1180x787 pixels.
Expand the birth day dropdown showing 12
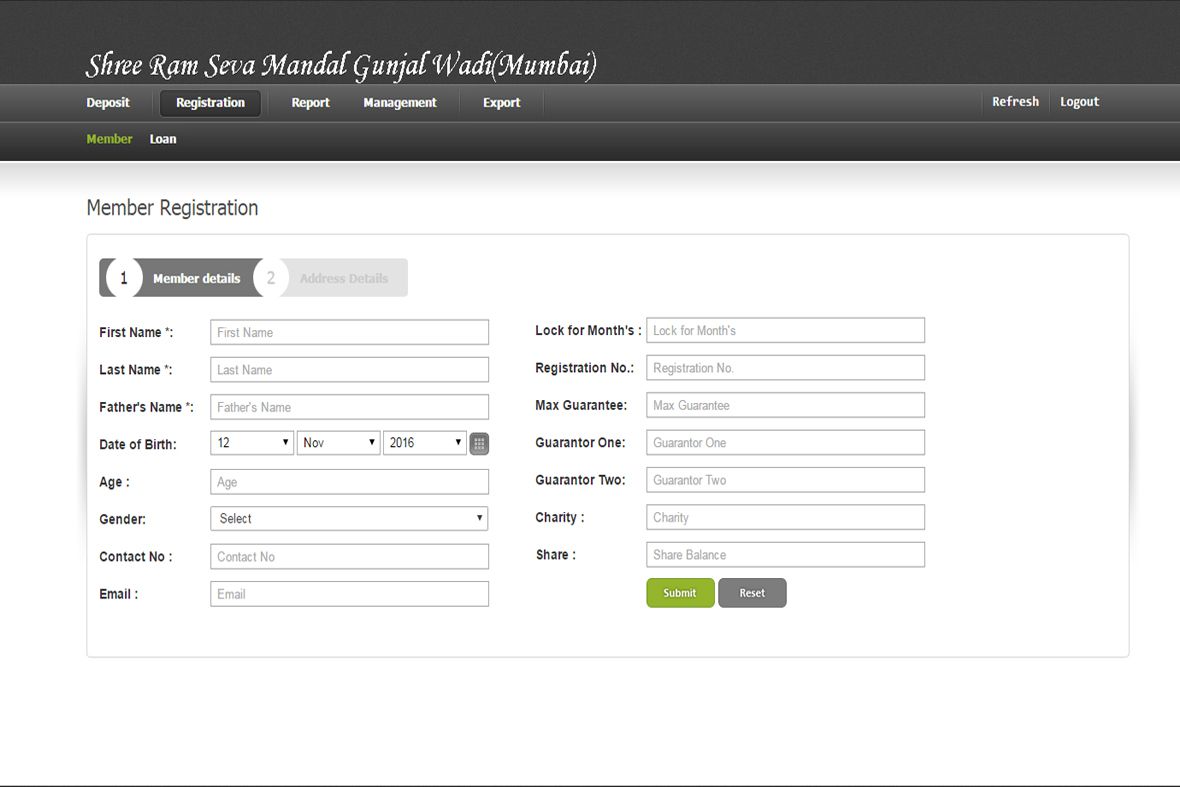(252, 443)
